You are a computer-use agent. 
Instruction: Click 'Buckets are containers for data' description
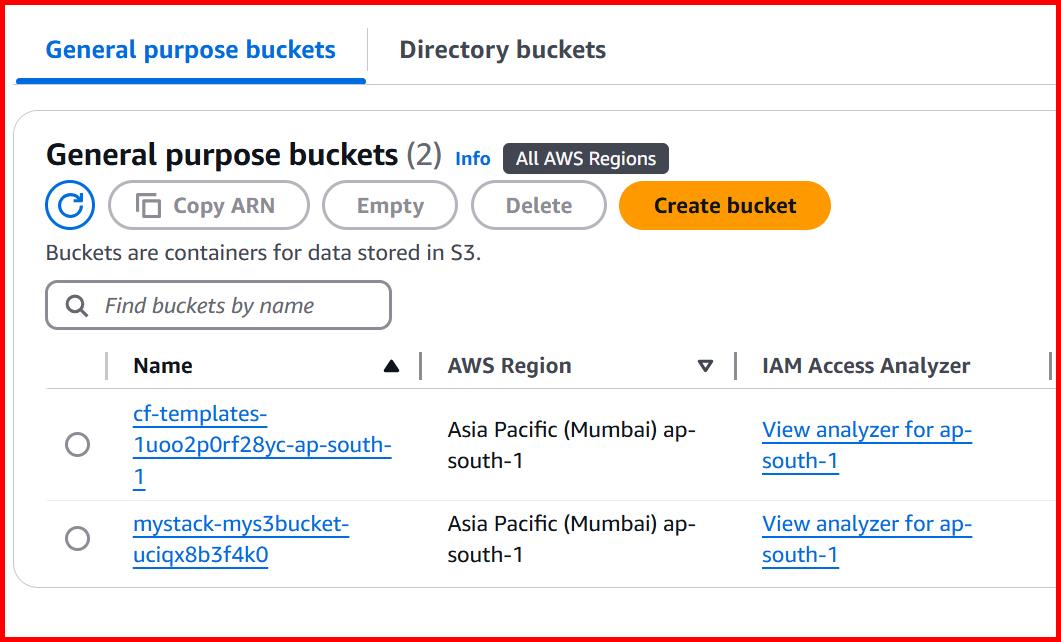click(x=263, y=253)
